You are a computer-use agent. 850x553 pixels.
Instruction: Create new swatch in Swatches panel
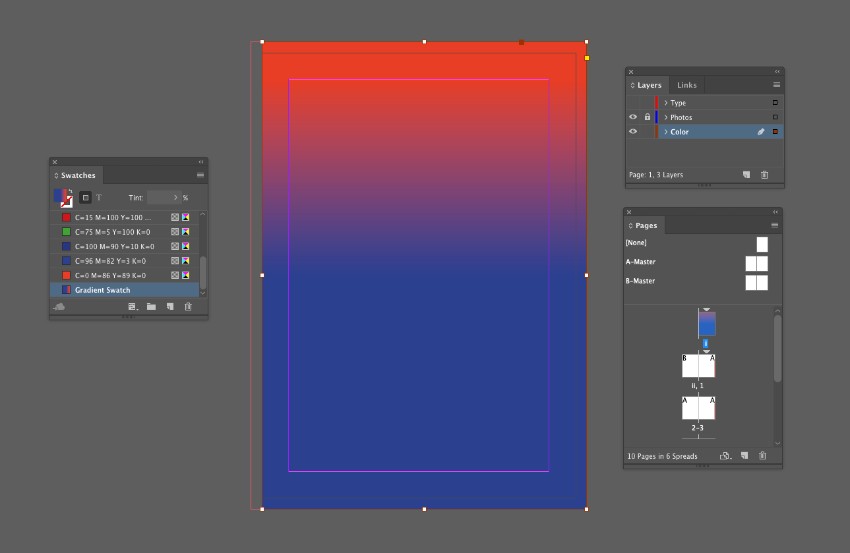(170, 307)
